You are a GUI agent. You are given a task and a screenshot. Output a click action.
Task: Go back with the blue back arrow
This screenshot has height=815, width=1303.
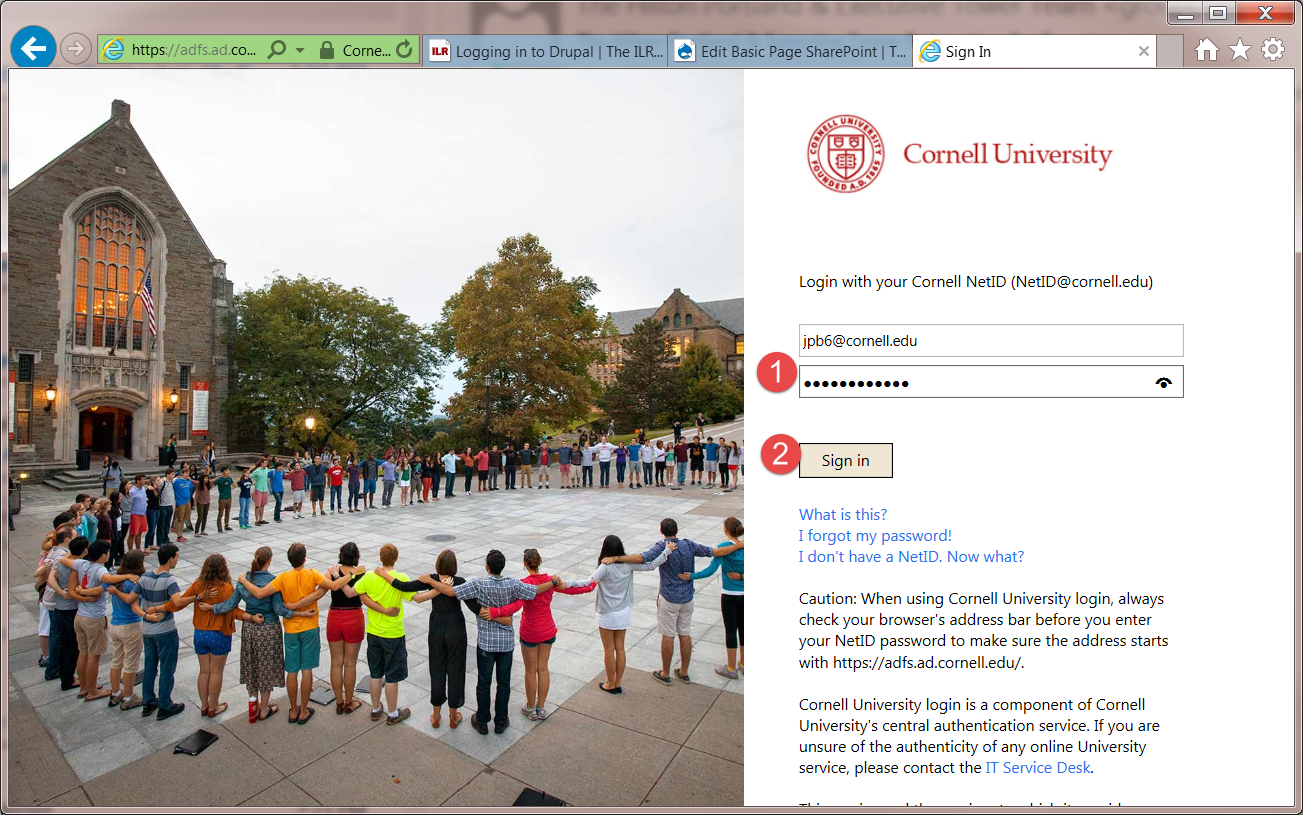coord(33,48)
